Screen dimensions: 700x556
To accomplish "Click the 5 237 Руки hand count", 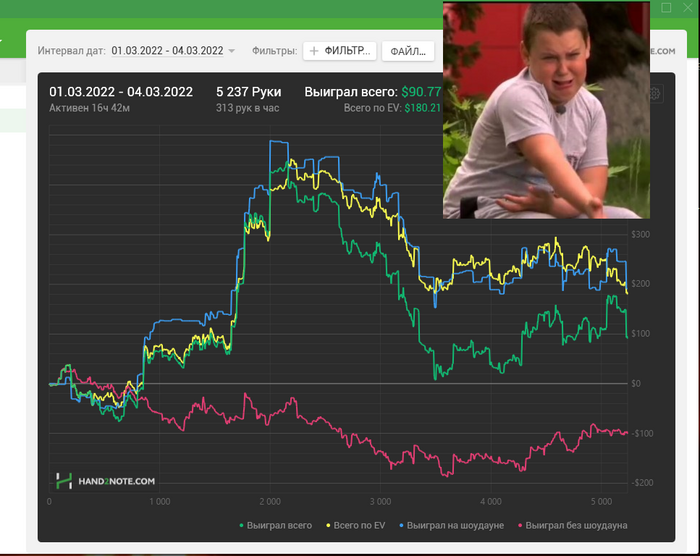I will [x=249, y=92].
